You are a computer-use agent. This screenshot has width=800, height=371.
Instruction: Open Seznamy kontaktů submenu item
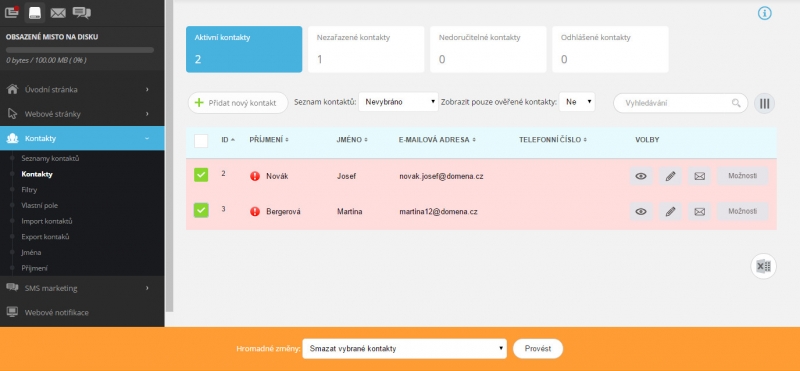[50, 159]
